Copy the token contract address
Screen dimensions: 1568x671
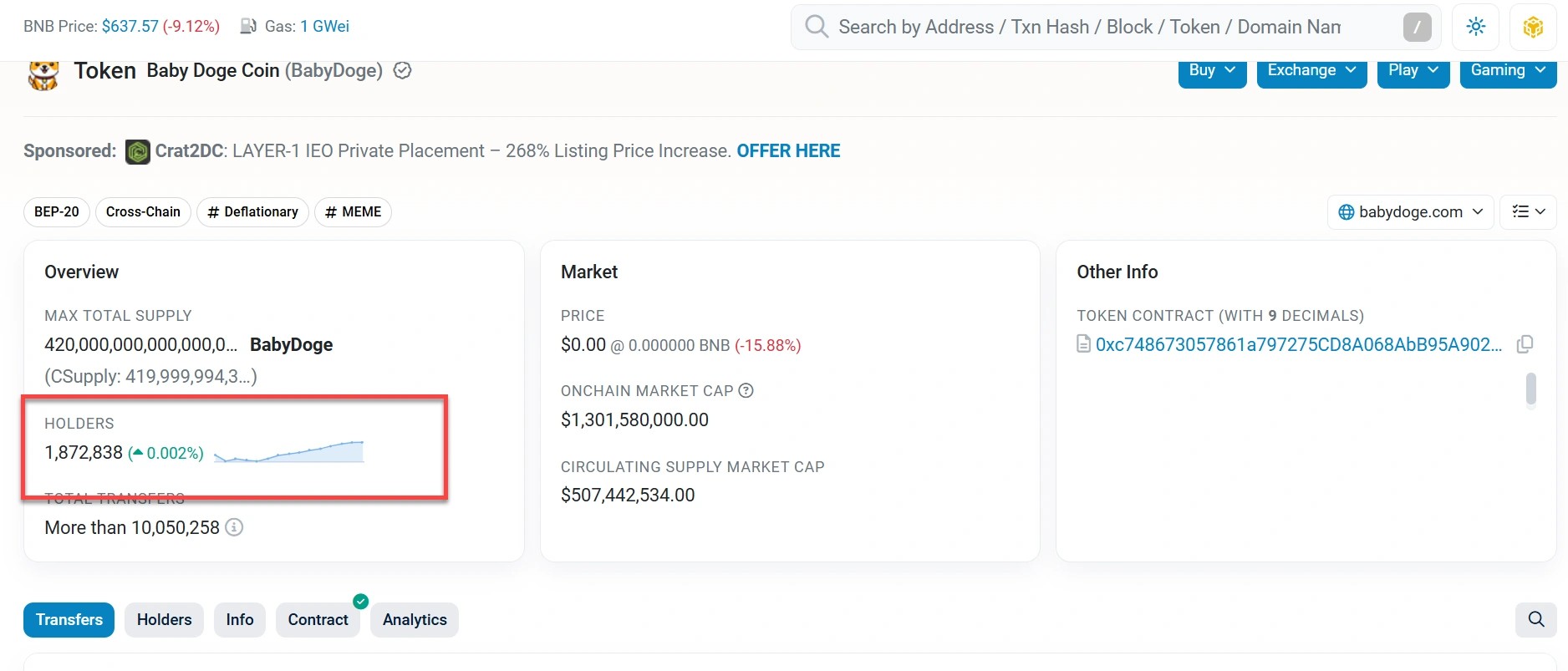[x=1525, y=344]
